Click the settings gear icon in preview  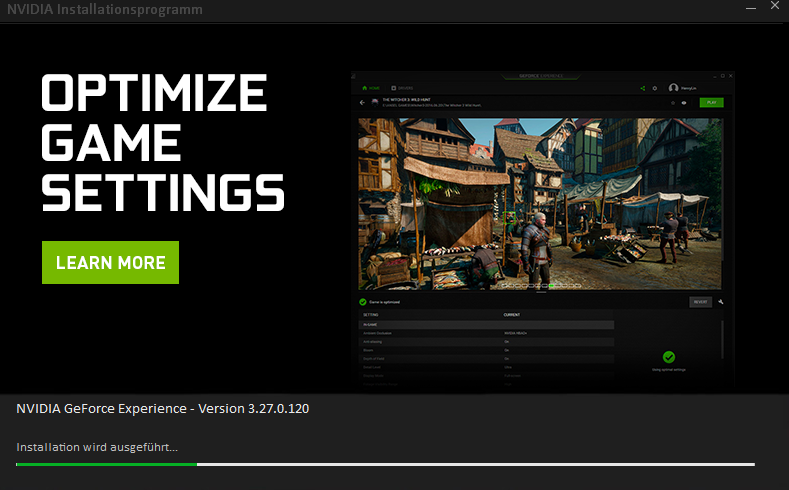(x=655, y=88)
